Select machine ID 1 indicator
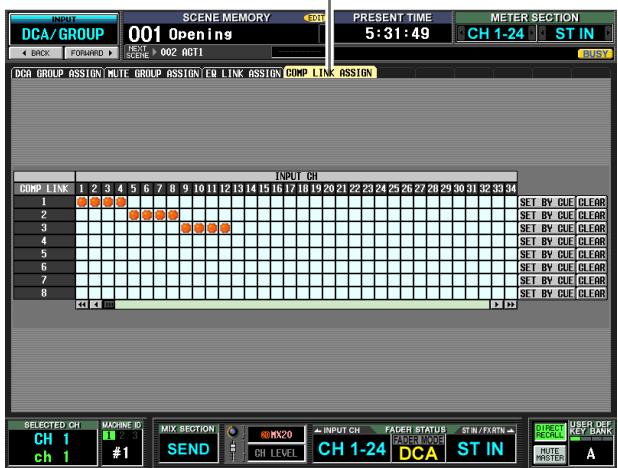The width and height of the screenshot is (618, 468). coord(108,435)
